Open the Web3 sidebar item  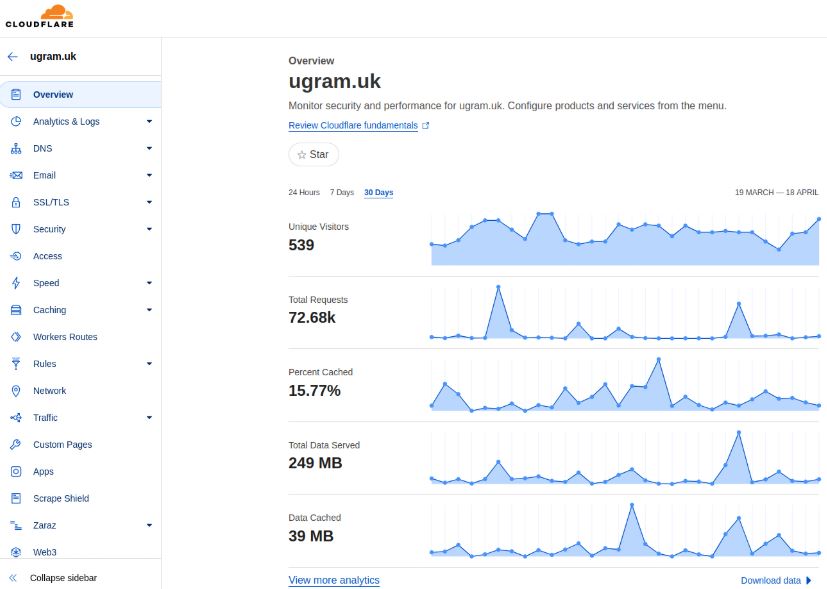coord(81,552)
